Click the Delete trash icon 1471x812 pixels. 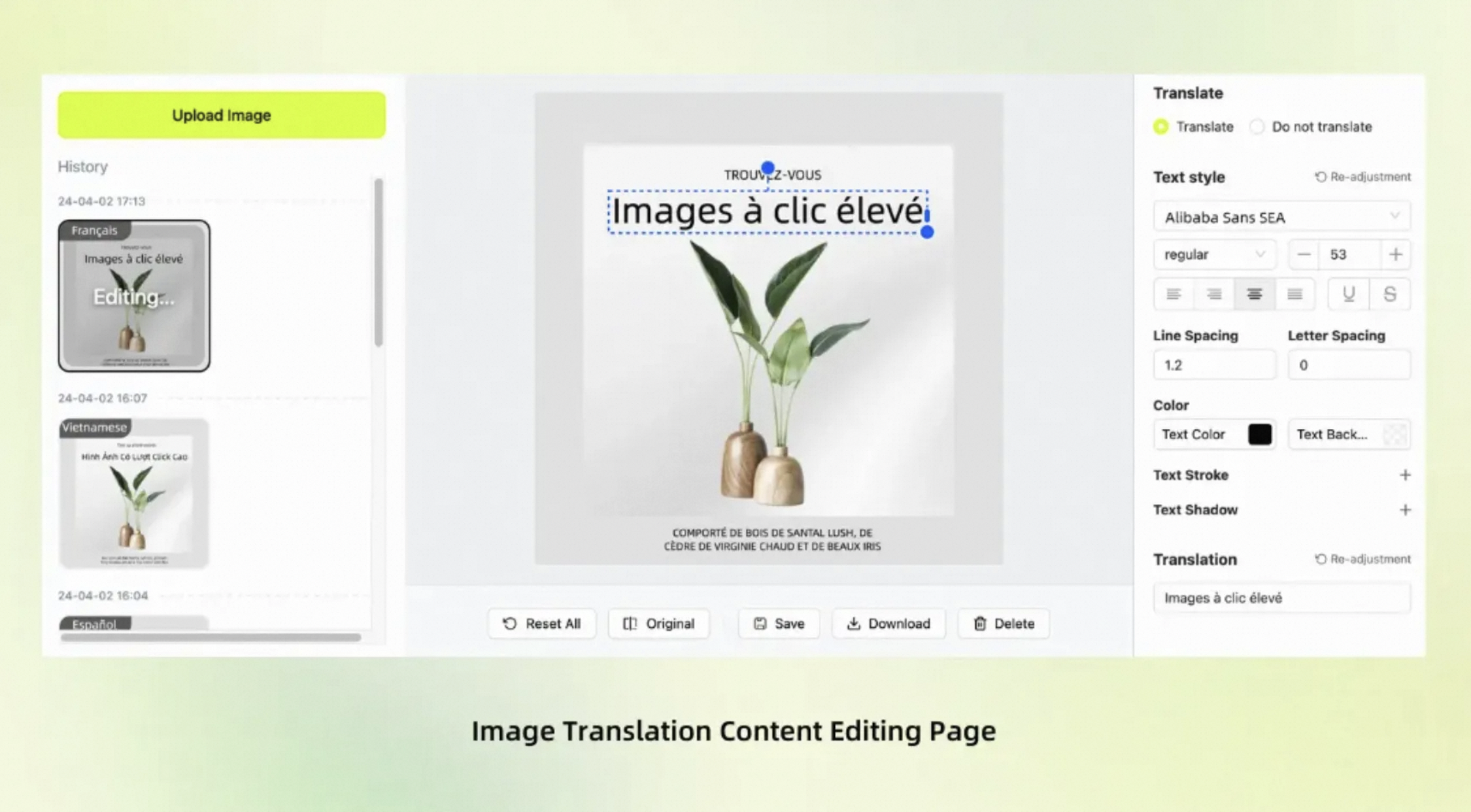(980, 623)
